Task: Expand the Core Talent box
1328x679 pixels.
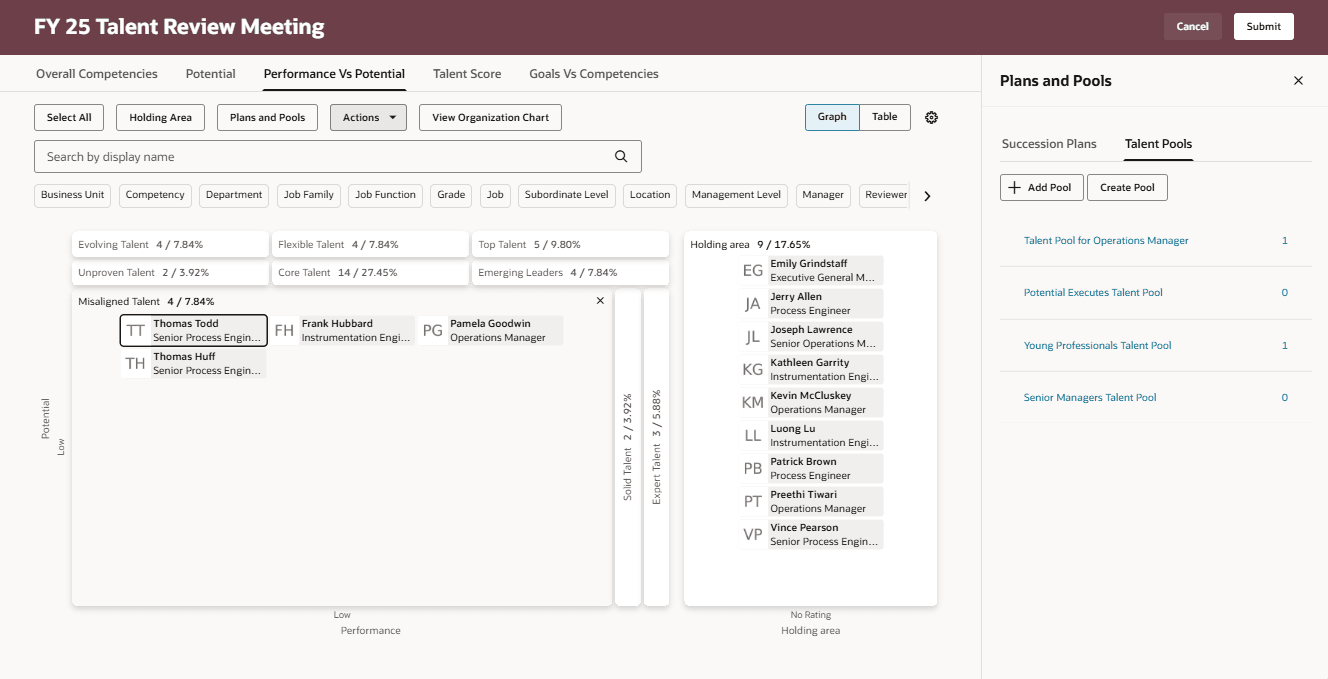Action: tap(370, 272)
